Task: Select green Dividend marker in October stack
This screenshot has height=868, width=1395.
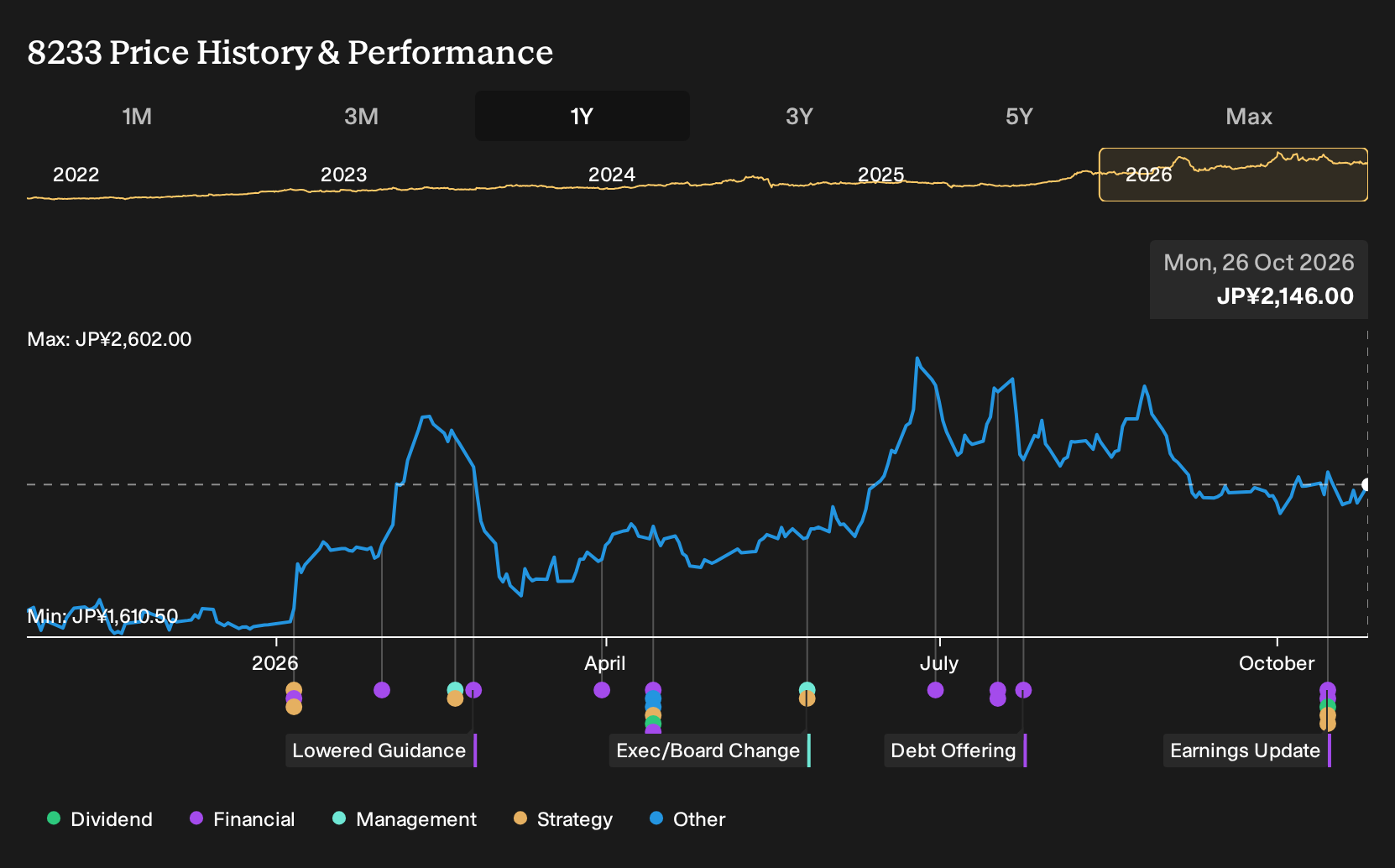Action: tap(1328, 707)
